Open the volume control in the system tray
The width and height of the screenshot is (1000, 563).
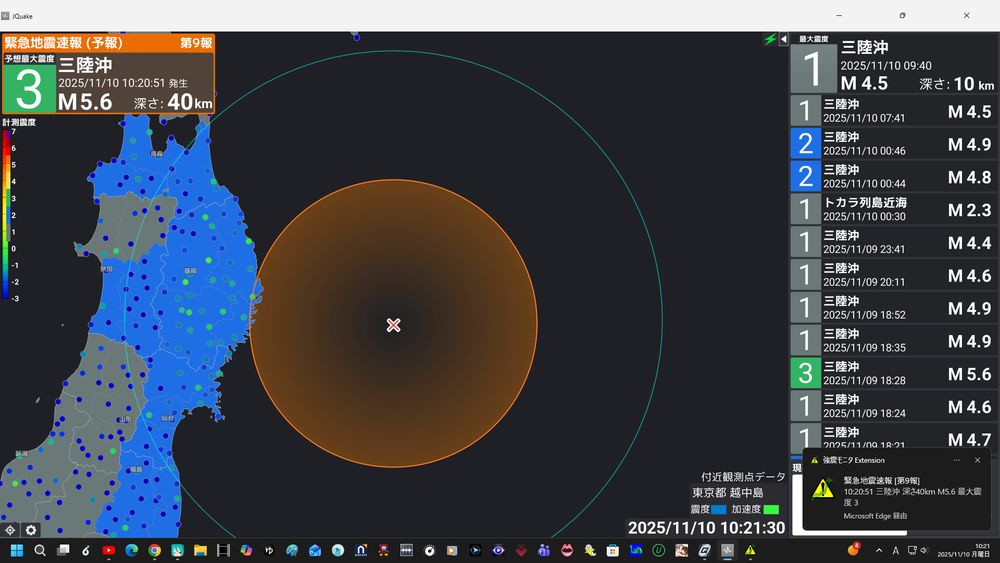924,550
